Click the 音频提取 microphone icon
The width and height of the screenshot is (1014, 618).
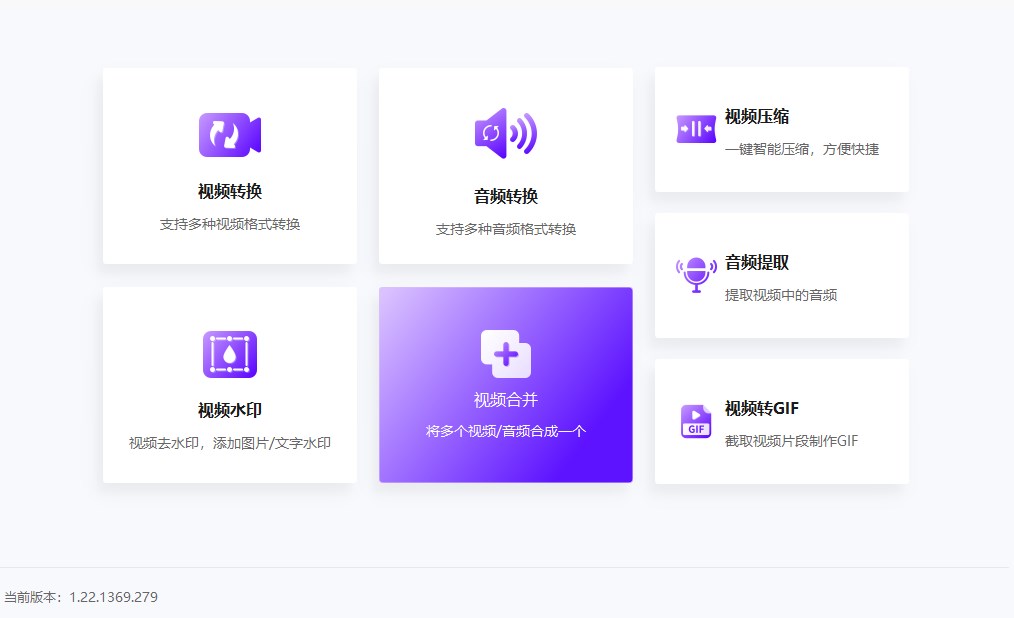point(696,270)
